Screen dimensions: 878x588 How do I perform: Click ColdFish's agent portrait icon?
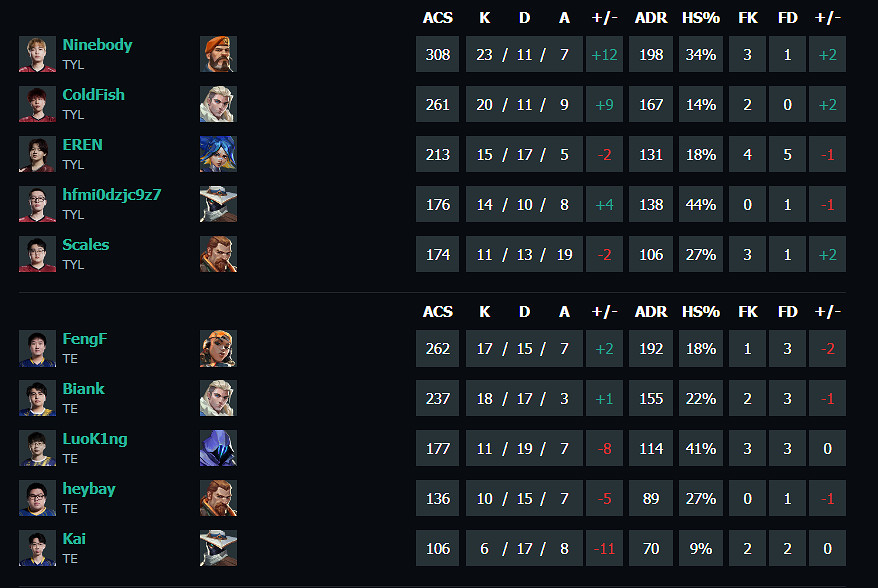coord(218,104)
